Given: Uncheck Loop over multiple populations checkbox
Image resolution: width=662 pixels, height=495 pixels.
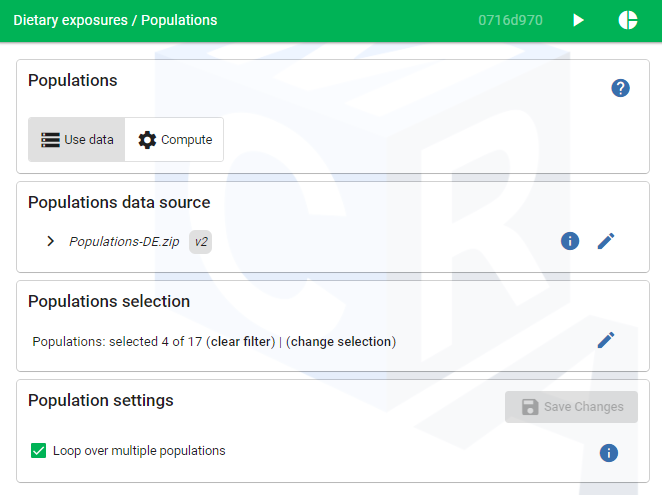Looking at the screenshot, I should pyautogui.click(x=39, y=451).
